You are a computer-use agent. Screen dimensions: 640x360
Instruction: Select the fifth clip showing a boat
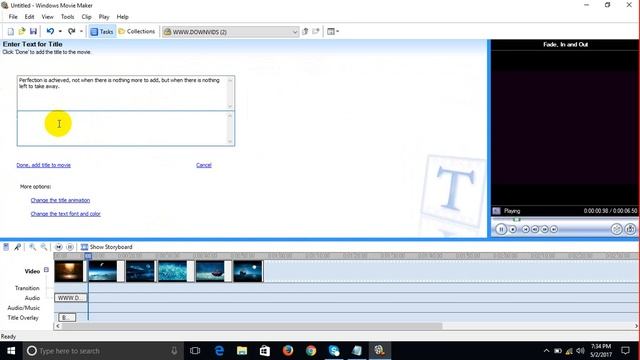(x=210, y=271)
